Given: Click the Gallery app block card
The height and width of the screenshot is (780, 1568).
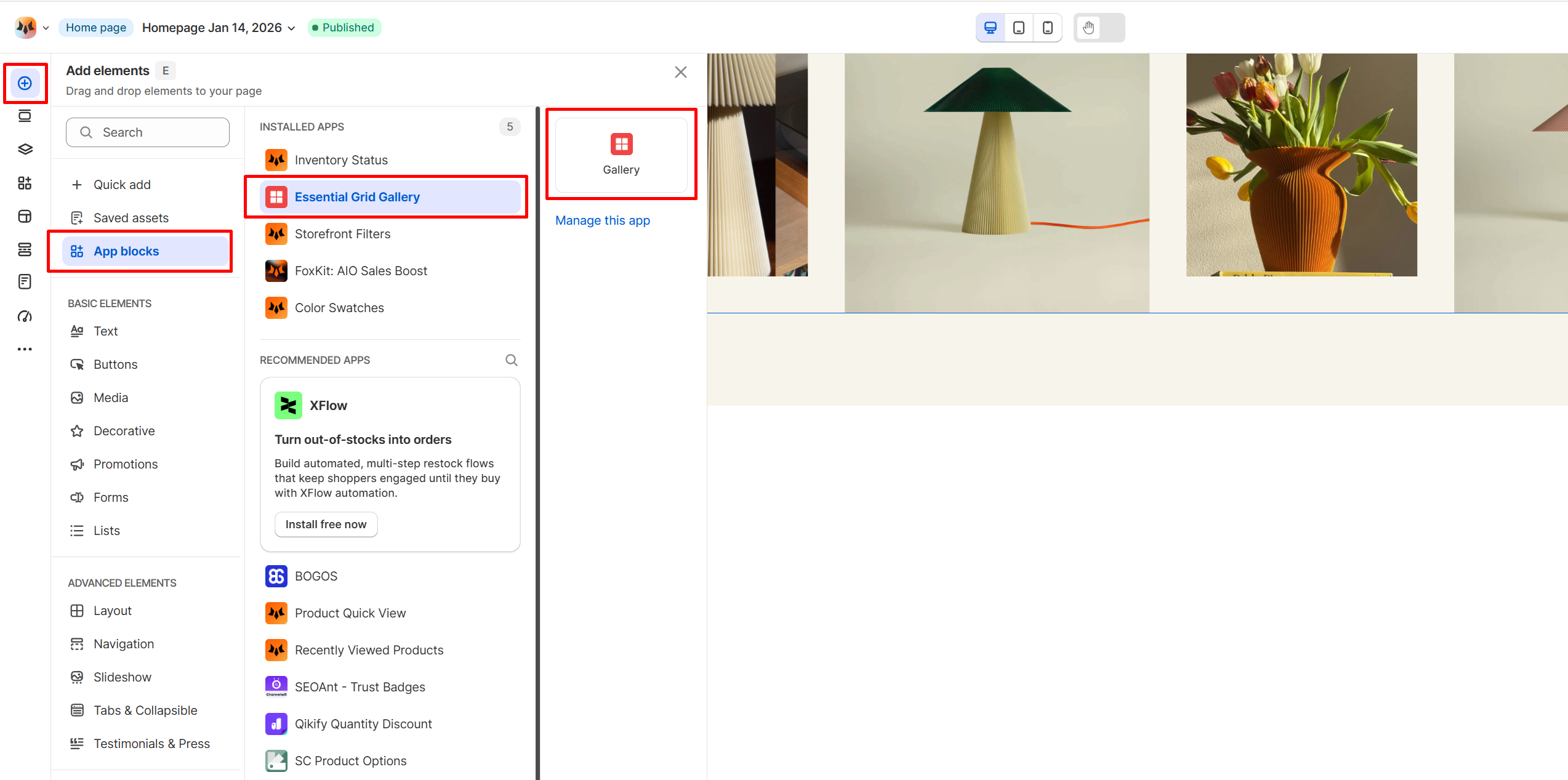Looking at the screenshot, I should tap(621, 155).
